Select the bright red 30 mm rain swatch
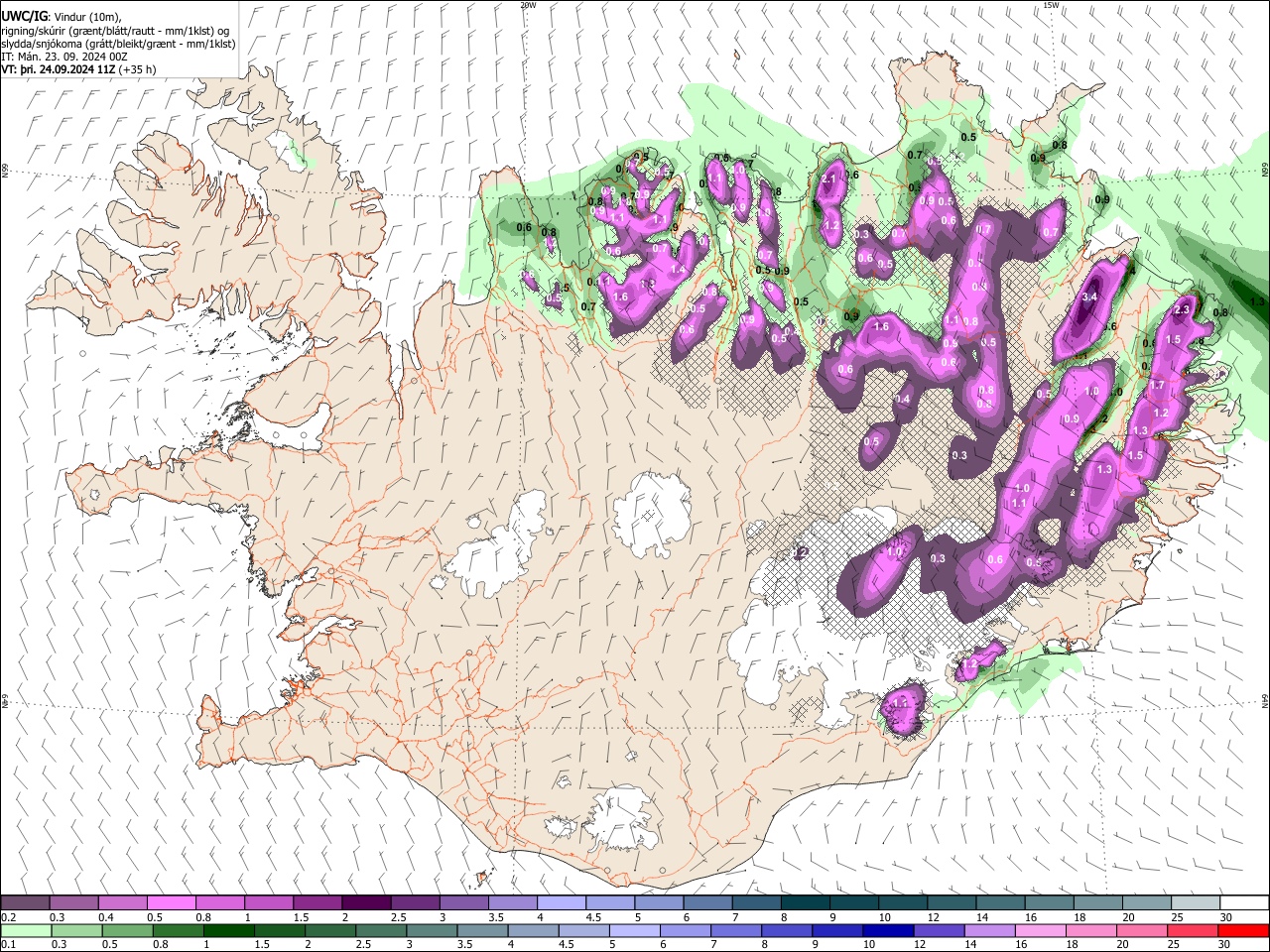1270x952 pixels. pyautogui.click(x=1243, y=930)
